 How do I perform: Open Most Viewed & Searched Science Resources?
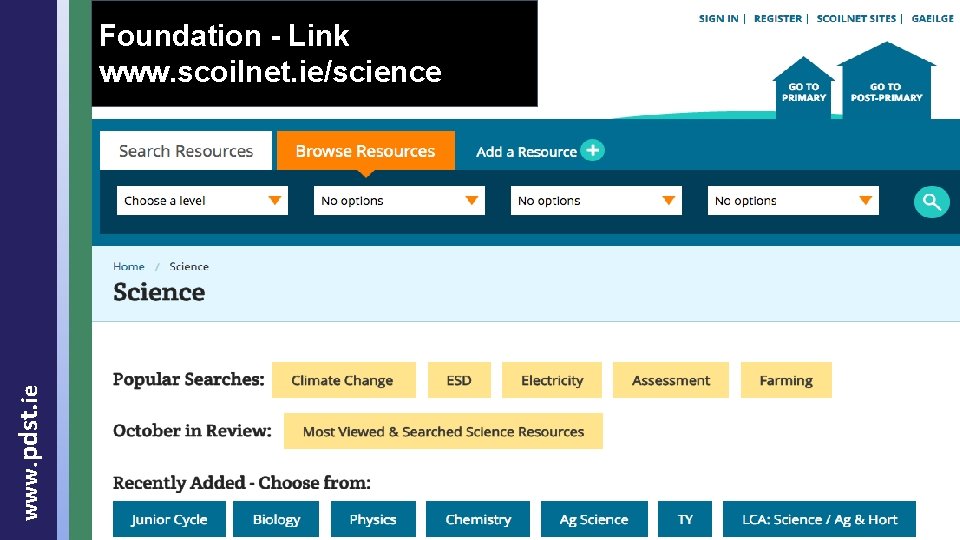point(443,431)
